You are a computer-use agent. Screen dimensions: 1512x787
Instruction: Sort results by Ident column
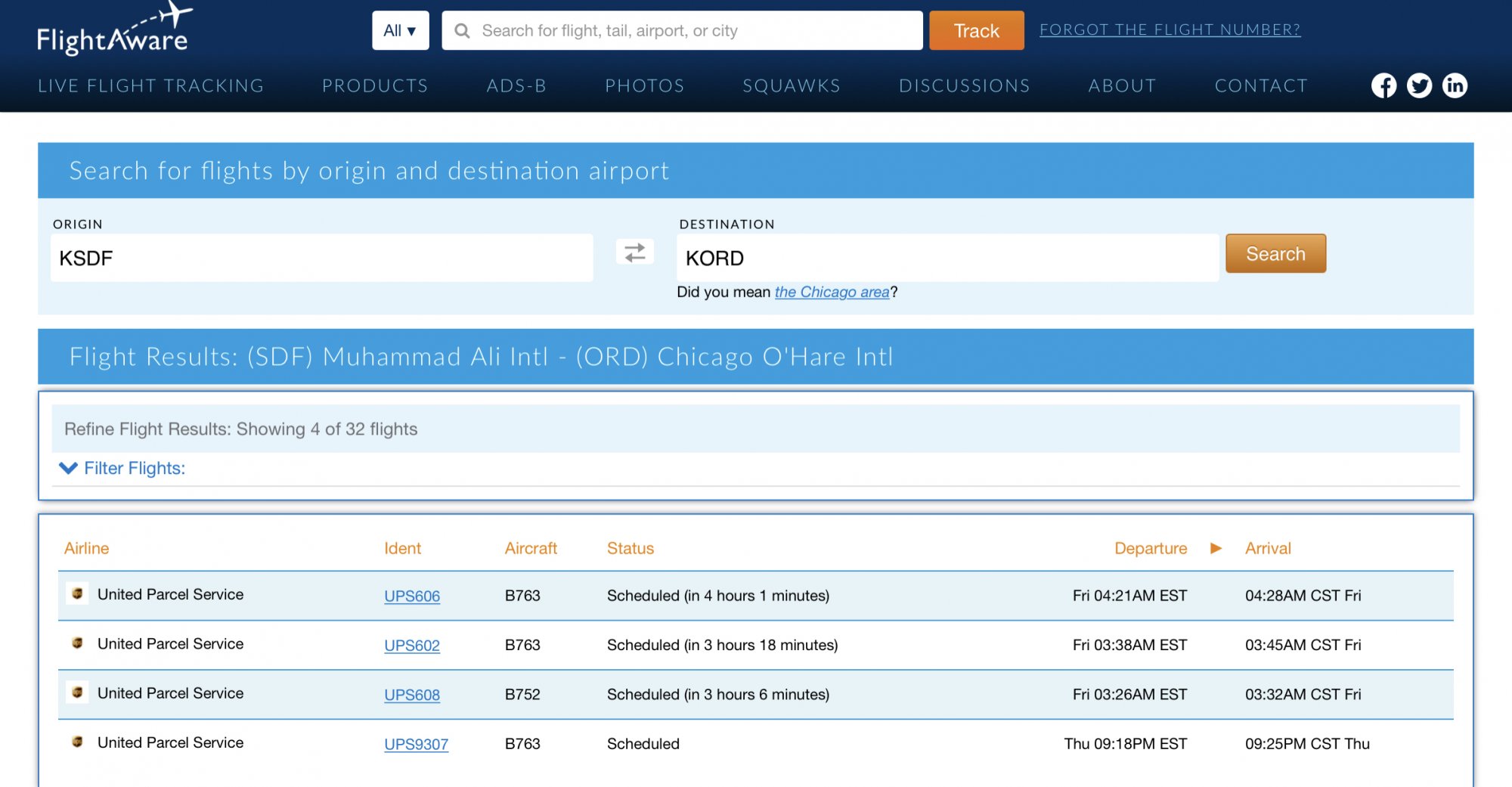[402, 548]
